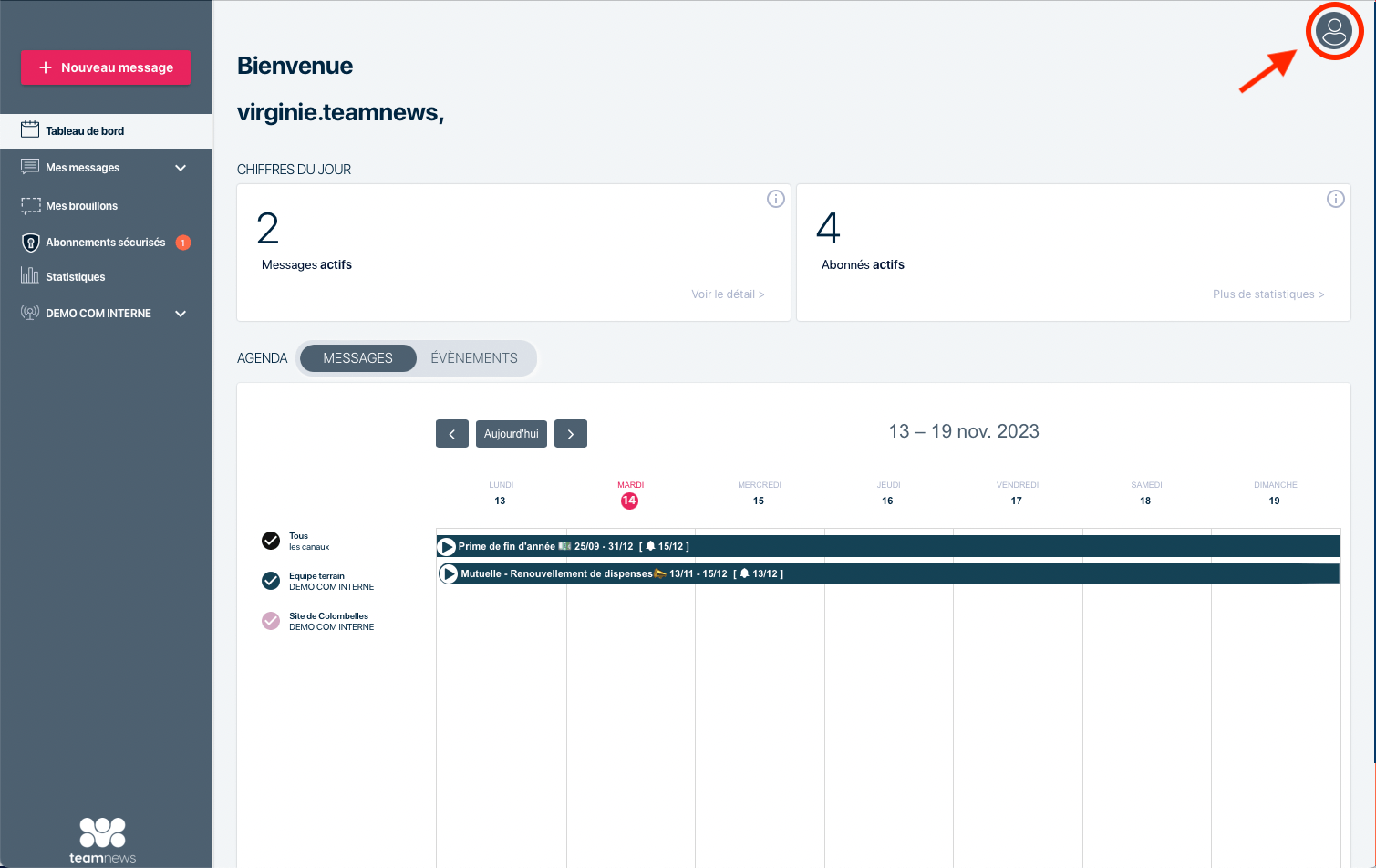
Task: Click the Nouveau message button
Action: pyautogui.click(x=106, y=67)
